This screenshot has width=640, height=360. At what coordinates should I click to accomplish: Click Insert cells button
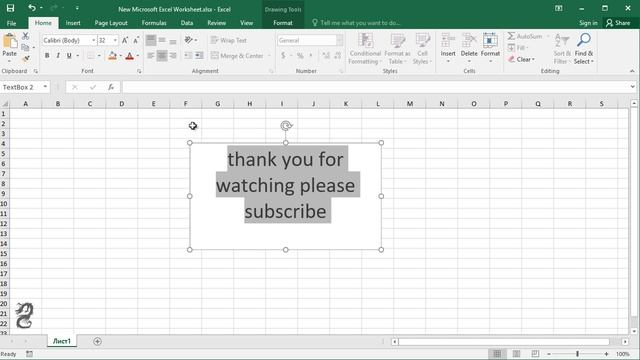point(448,49)
